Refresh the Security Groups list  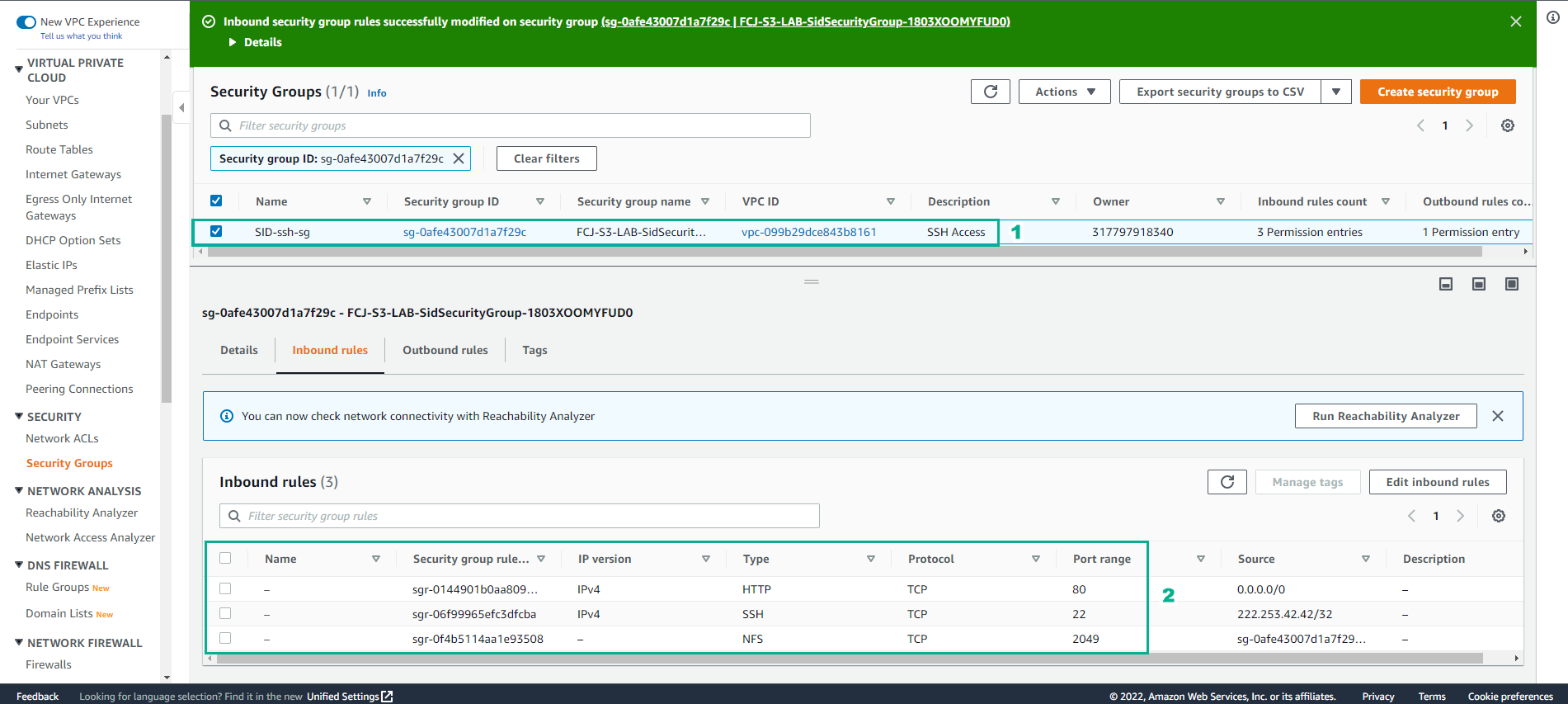click(991, 92)
